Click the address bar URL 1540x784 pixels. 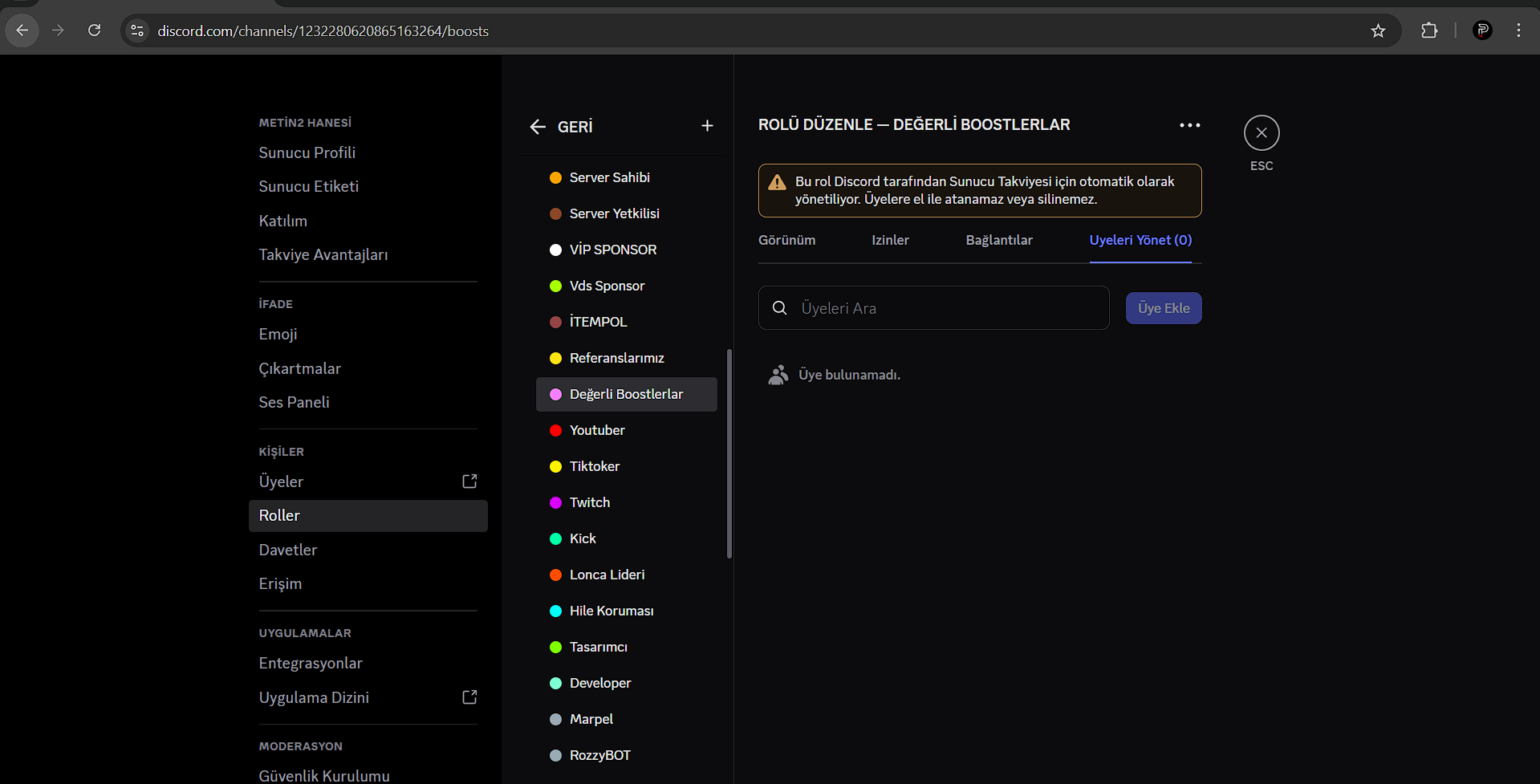click(323, 30)
